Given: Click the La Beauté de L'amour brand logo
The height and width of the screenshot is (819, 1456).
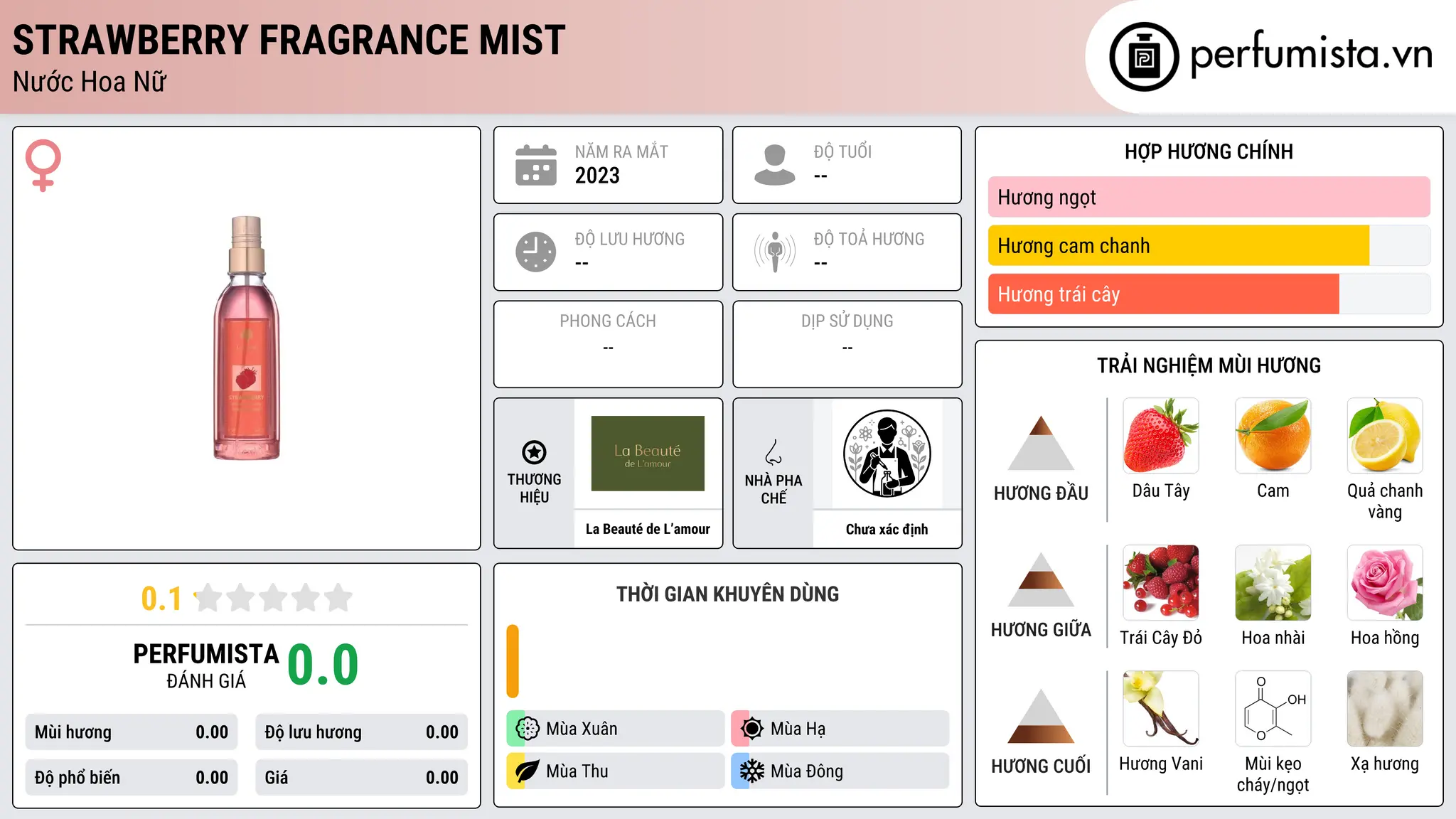Looking at the screenshot, I should [x=648, y=454].
